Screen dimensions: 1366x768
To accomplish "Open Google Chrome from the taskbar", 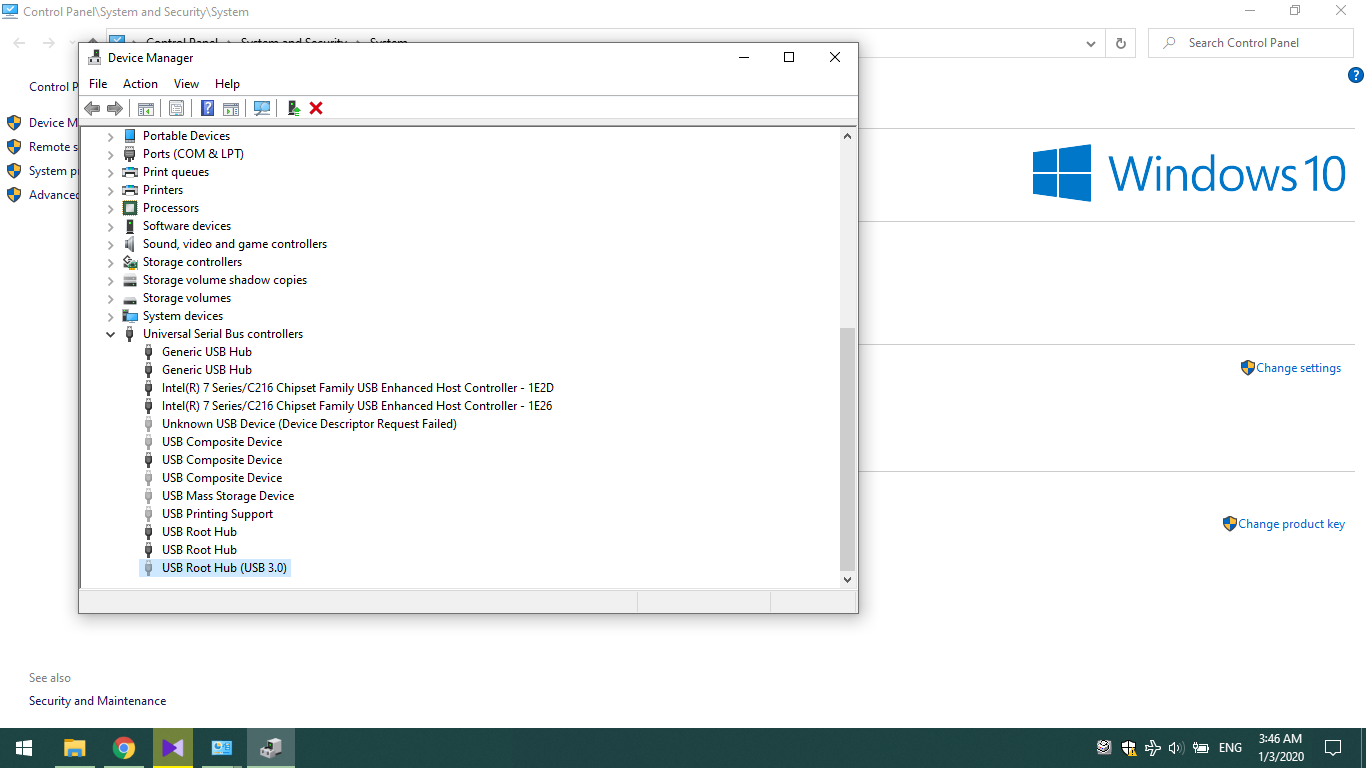I will click(123, 748).
